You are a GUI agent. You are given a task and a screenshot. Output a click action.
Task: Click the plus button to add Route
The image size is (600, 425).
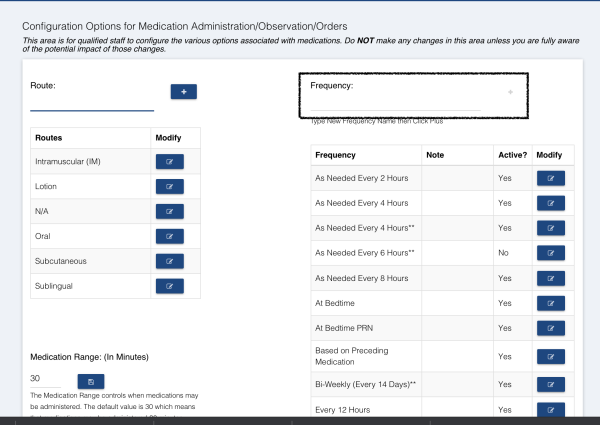pos(183,92)
